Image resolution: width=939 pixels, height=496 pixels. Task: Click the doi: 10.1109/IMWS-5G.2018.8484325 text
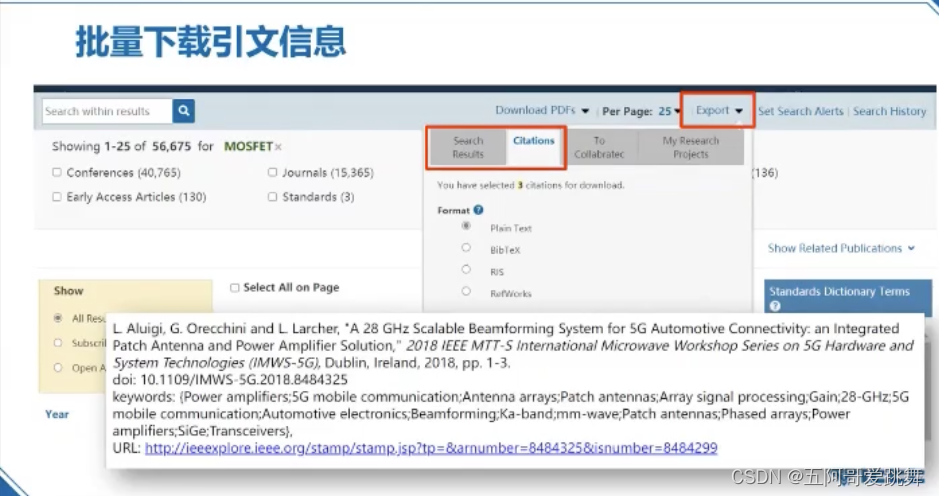pyautogui.click(x=230, y=379)
